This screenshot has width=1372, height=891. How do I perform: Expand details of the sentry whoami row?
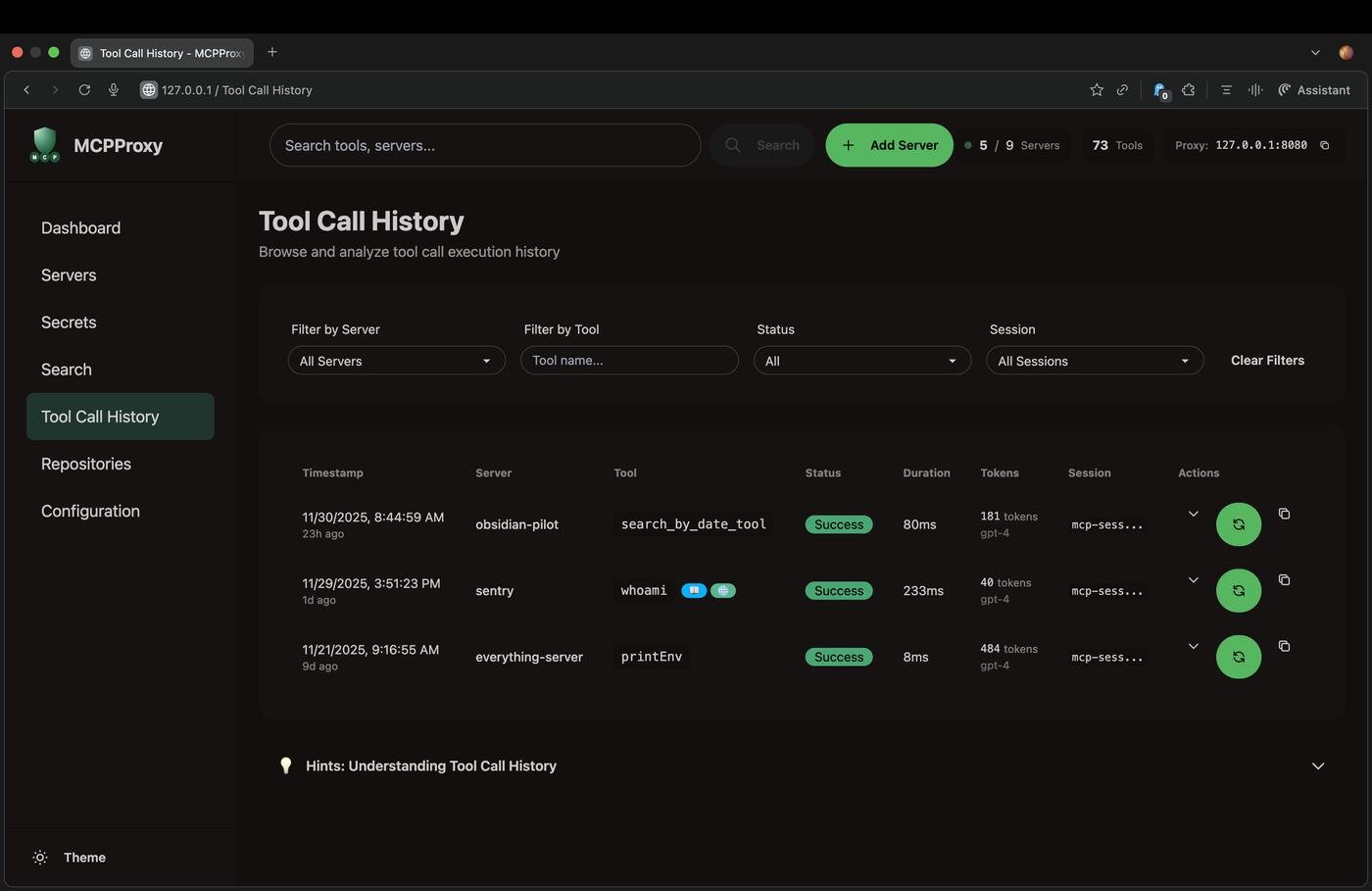[1193, 580]
